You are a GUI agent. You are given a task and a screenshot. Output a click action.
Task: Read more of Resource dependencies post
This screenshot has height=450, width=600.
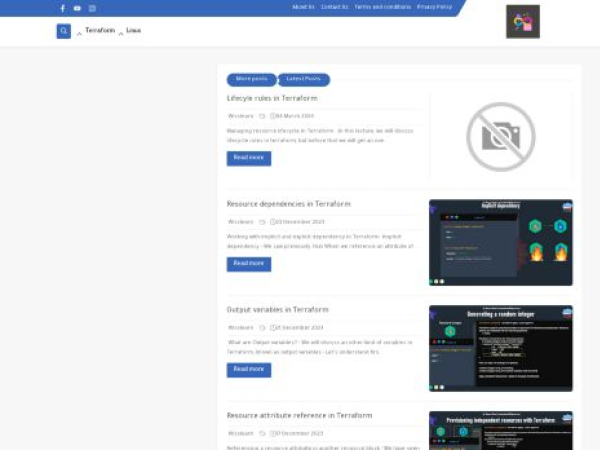click(x=249, y=264)
